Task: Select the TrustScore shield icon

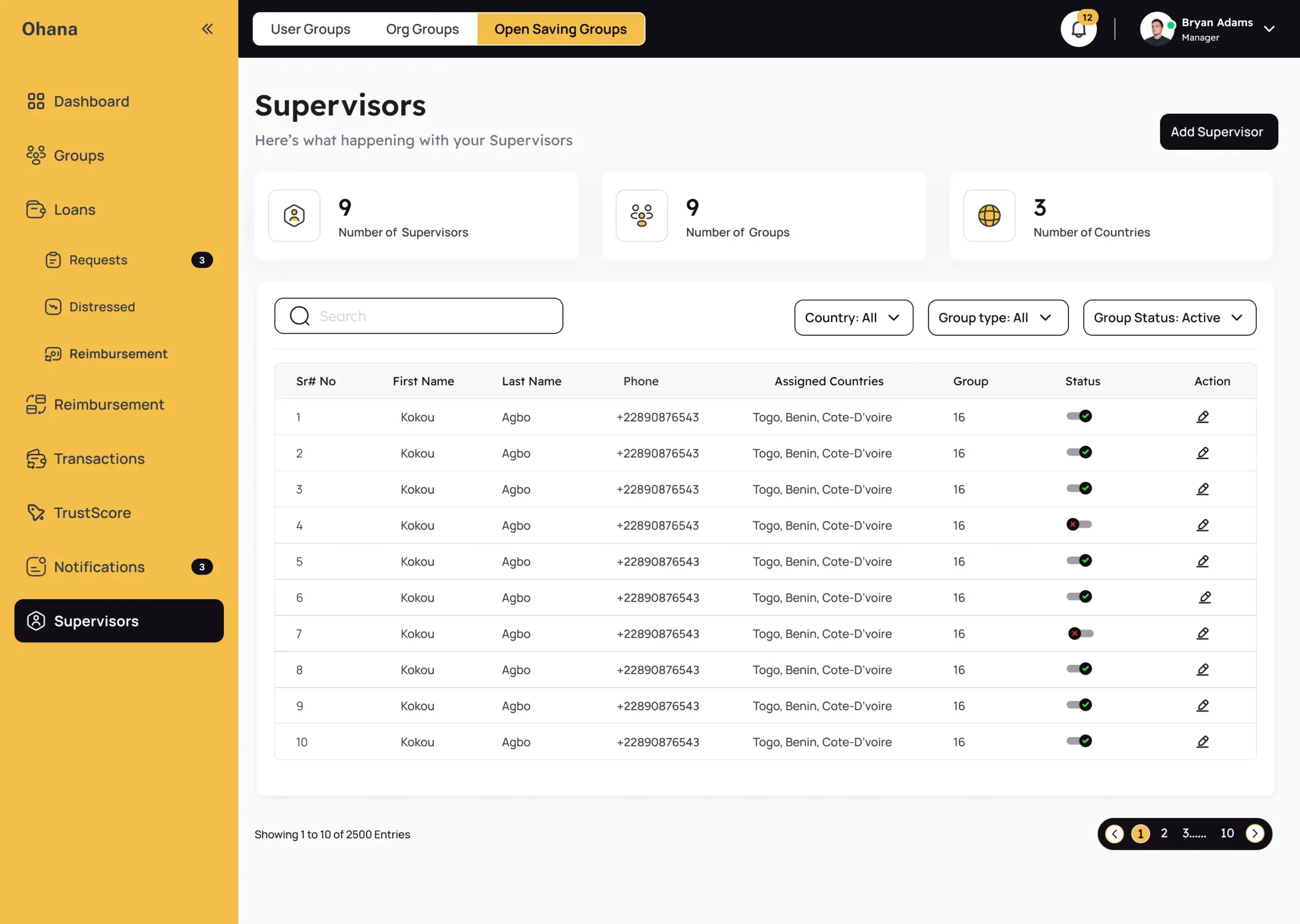Action: coord(35,512)
